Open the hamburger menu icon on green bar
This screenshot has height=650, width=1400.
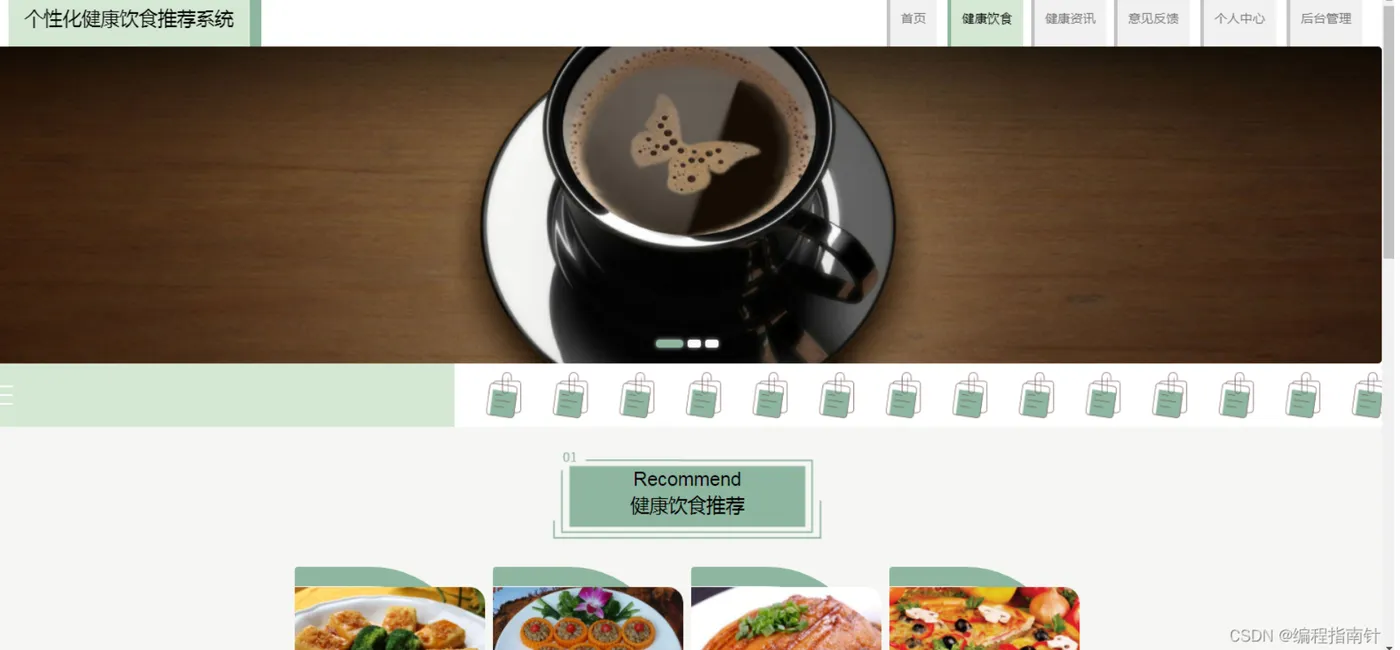(6, 395)
